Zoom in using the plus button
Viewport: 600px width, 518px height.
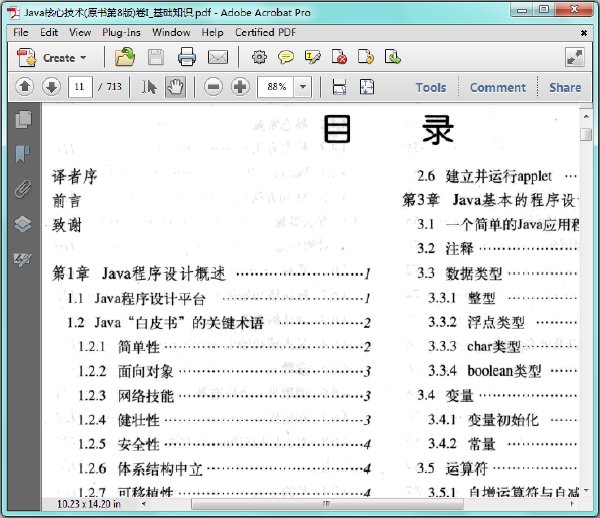pyautogui.click(x=240, y=87)
